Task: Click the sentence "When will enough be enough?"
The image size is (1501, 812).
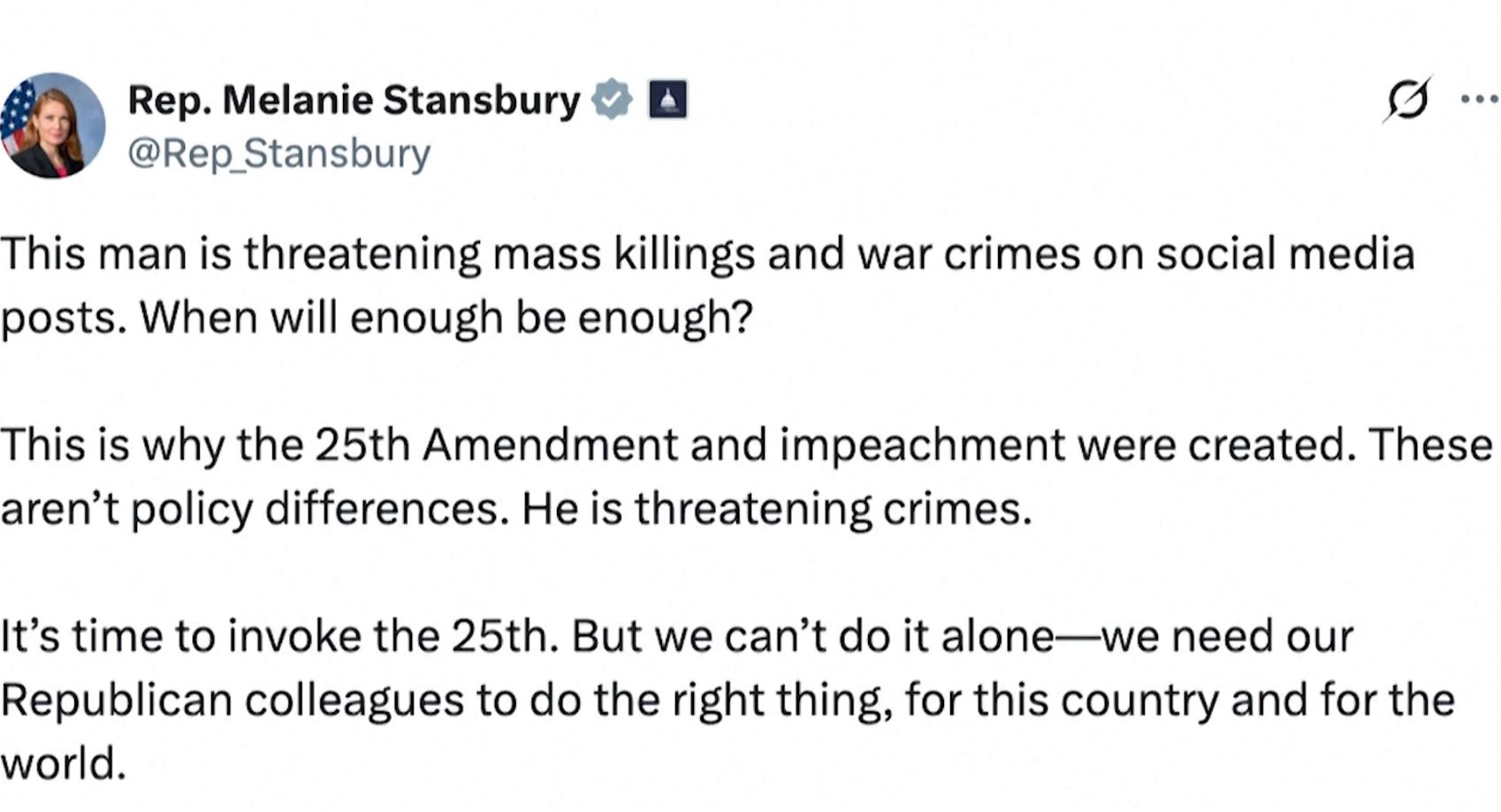Action: [446, 317]
